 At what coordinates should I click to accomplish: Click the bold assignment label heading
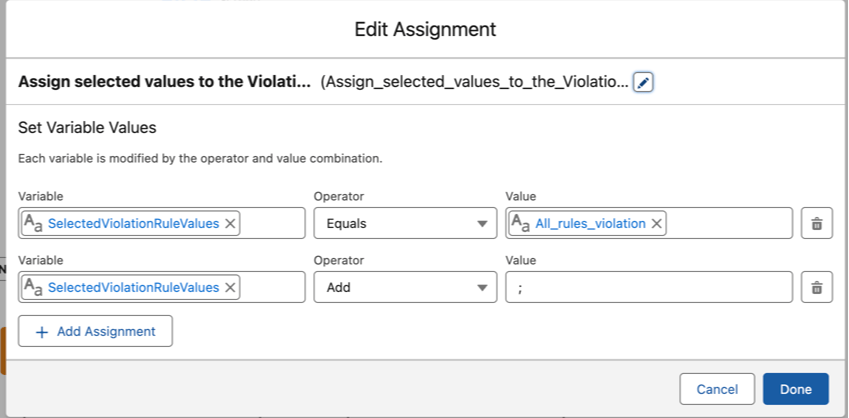point(164,82)
